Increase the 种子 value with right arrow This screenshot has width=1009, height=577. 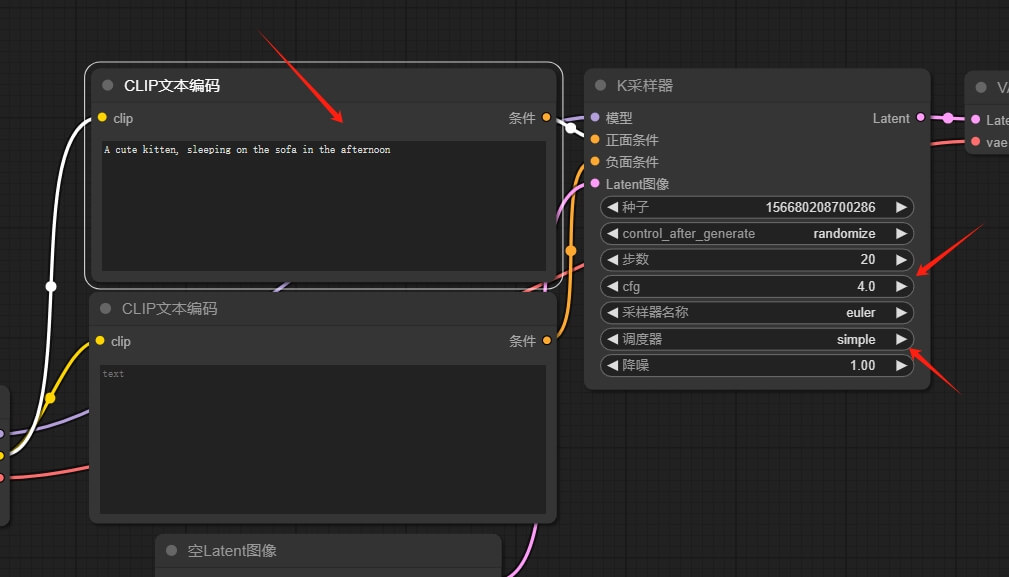[901, 208]
